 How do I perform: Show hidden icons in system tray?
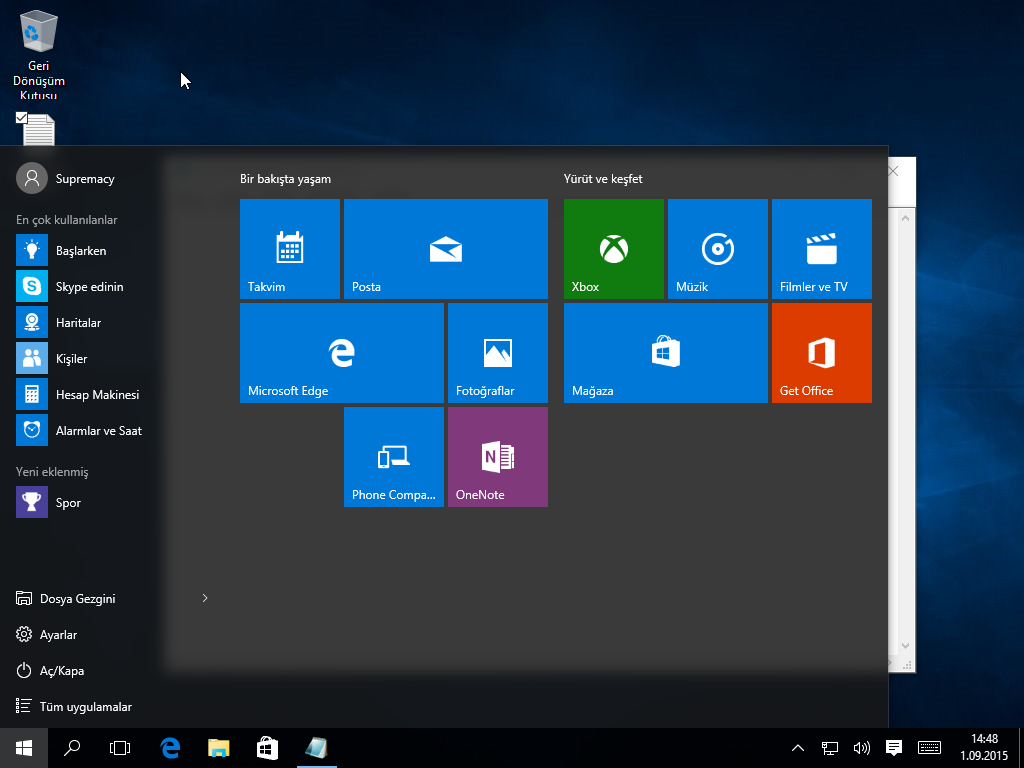pyautogui.click(x=797, y=747)
